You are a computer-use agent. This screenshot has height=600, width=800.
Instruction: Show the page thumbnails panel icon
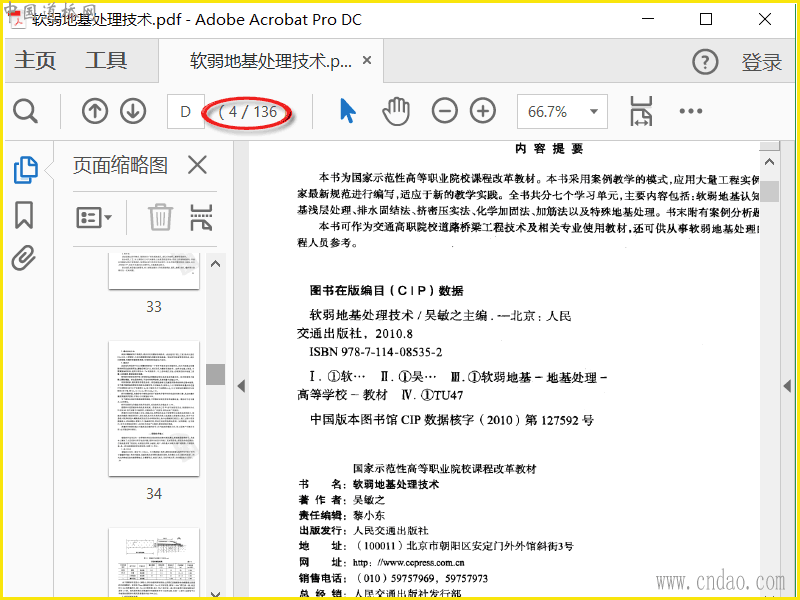click(x=25, y=170)
